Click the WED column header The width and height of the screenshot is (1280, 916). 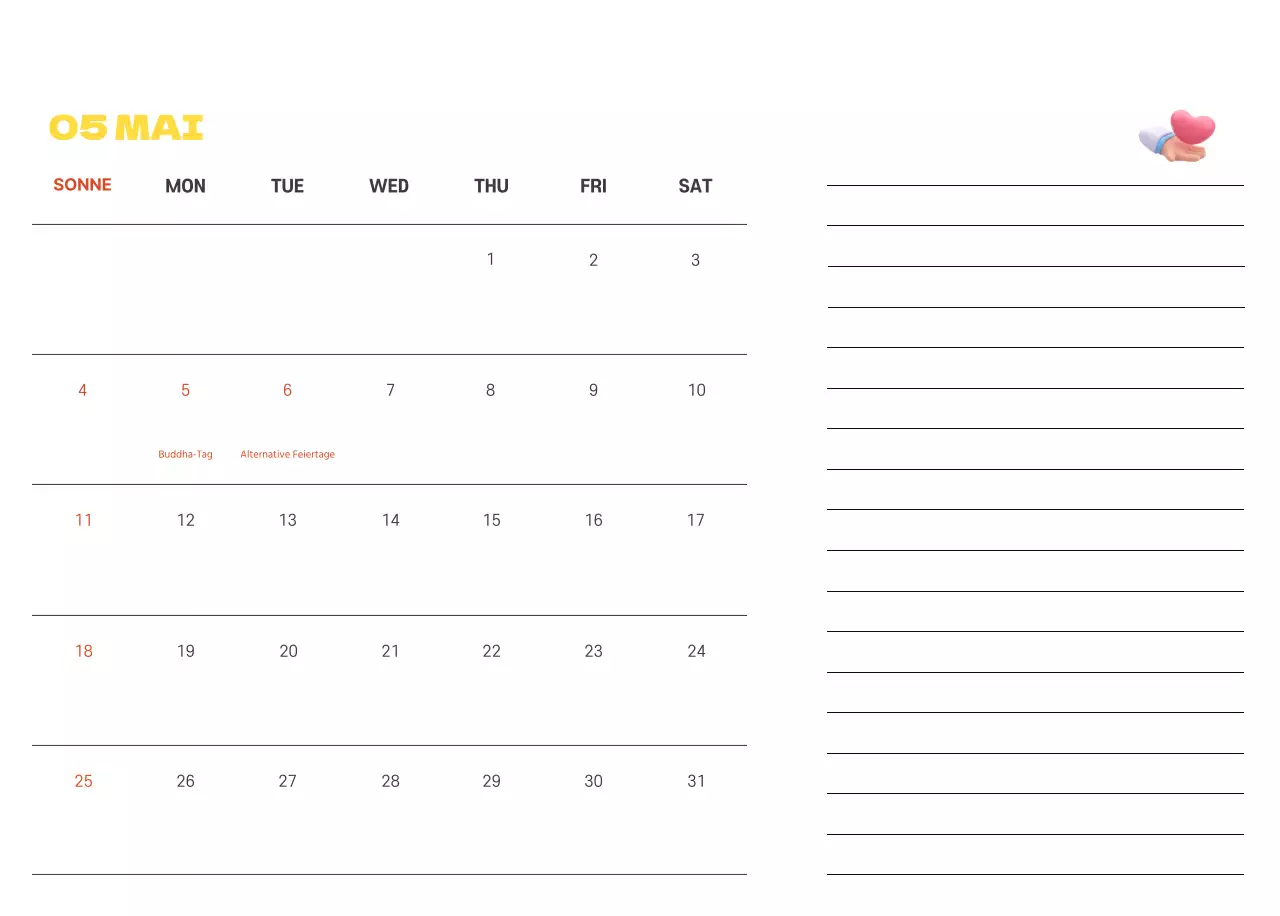coord(389,186)
